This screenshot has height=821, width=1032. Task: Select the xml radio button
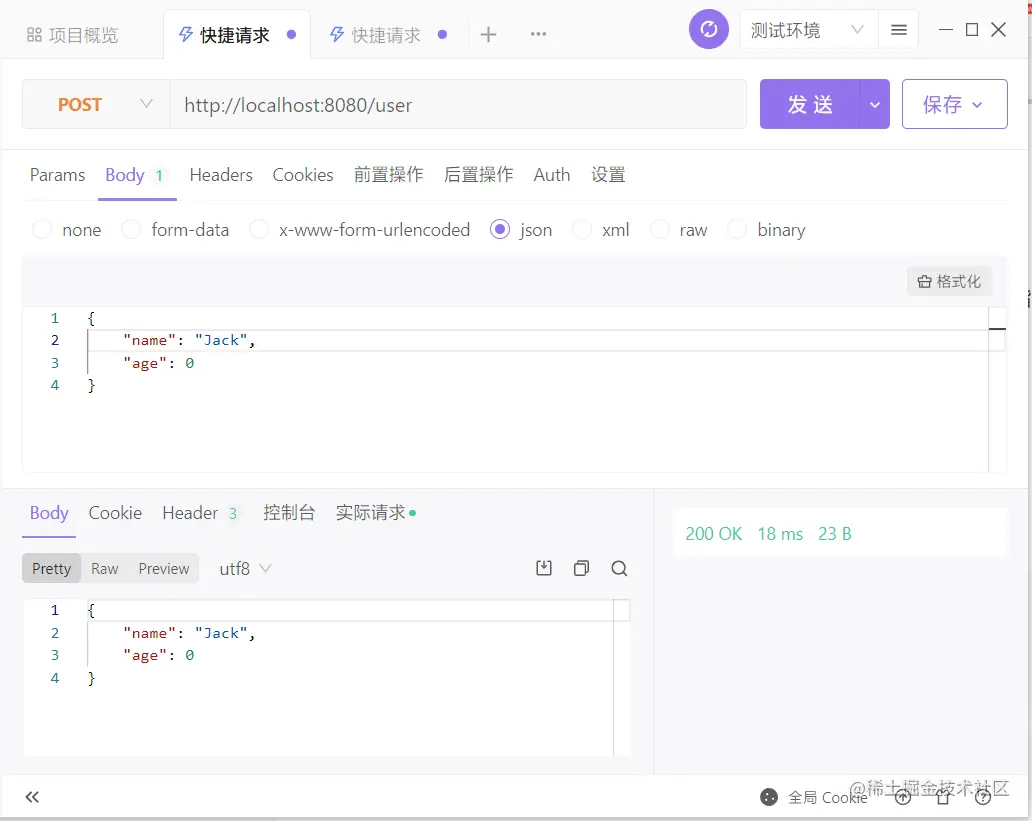pos(582,230)
